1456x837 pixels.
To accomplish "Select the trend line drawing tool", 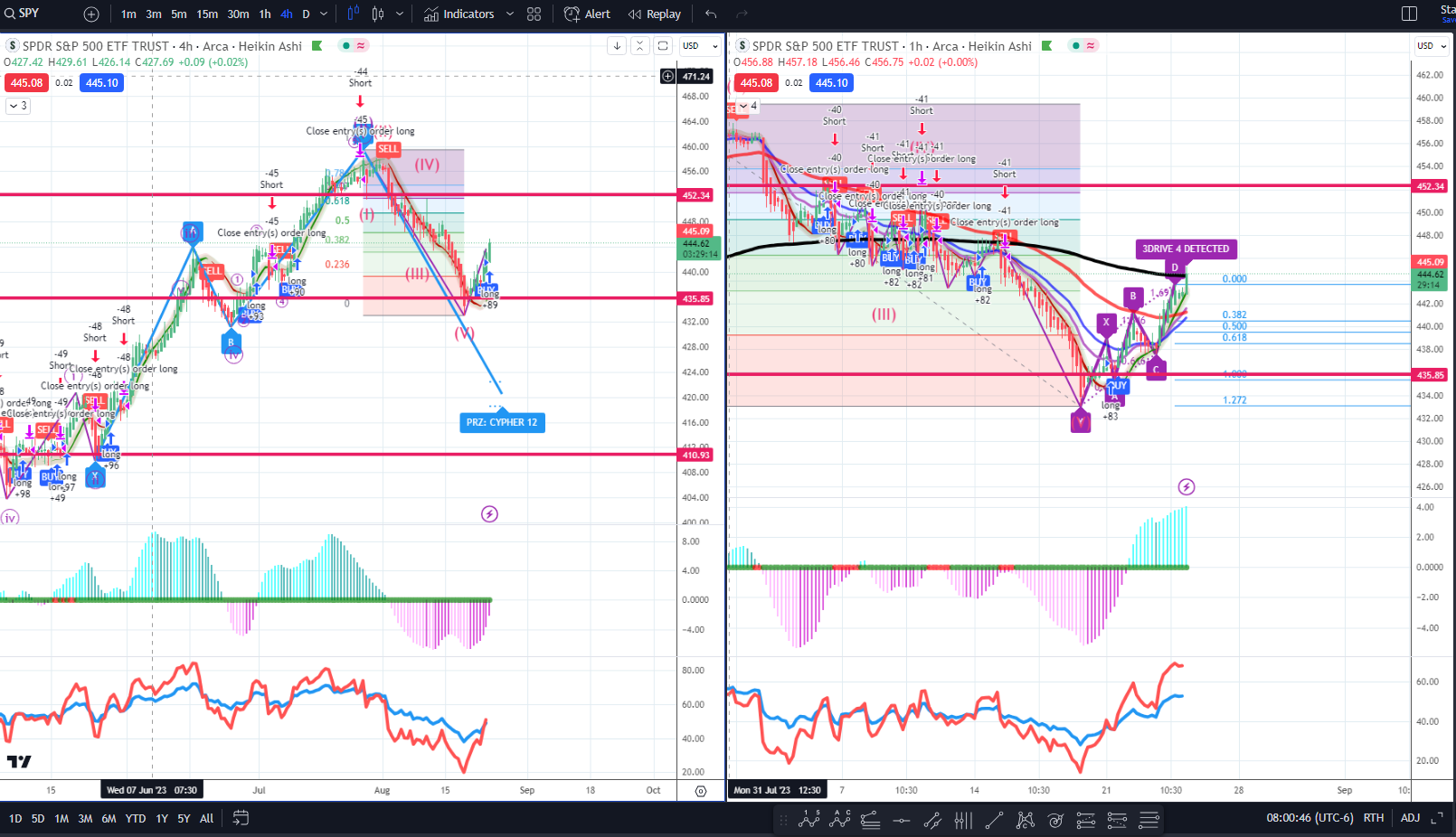I will (994, 820).
